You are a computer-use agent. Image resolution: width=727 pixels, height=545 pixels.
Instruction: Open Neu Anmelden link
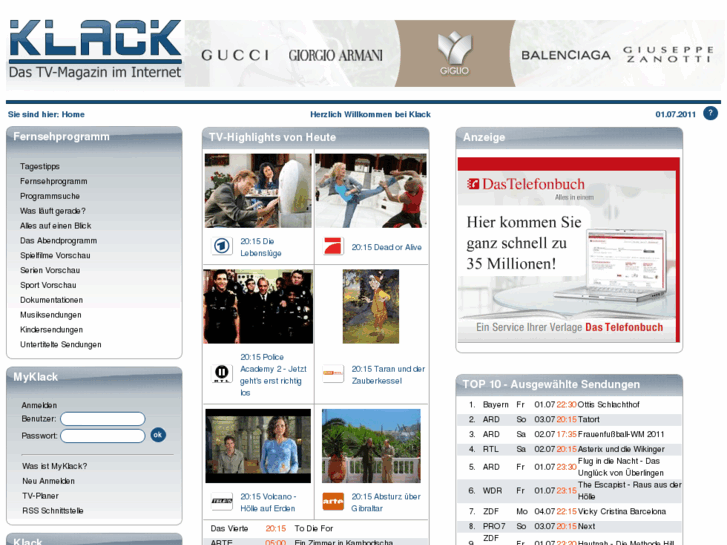[x=48, y=481]
